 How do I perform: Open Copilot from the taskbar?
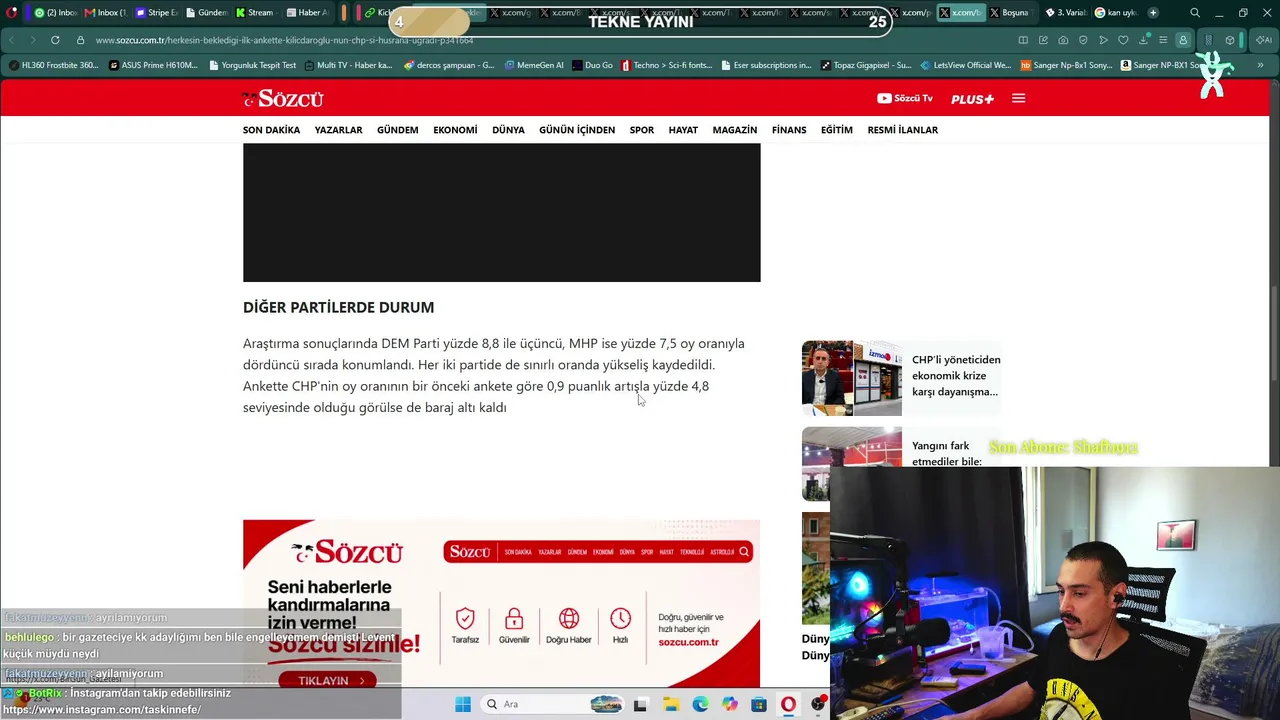(x=730, y=704)
